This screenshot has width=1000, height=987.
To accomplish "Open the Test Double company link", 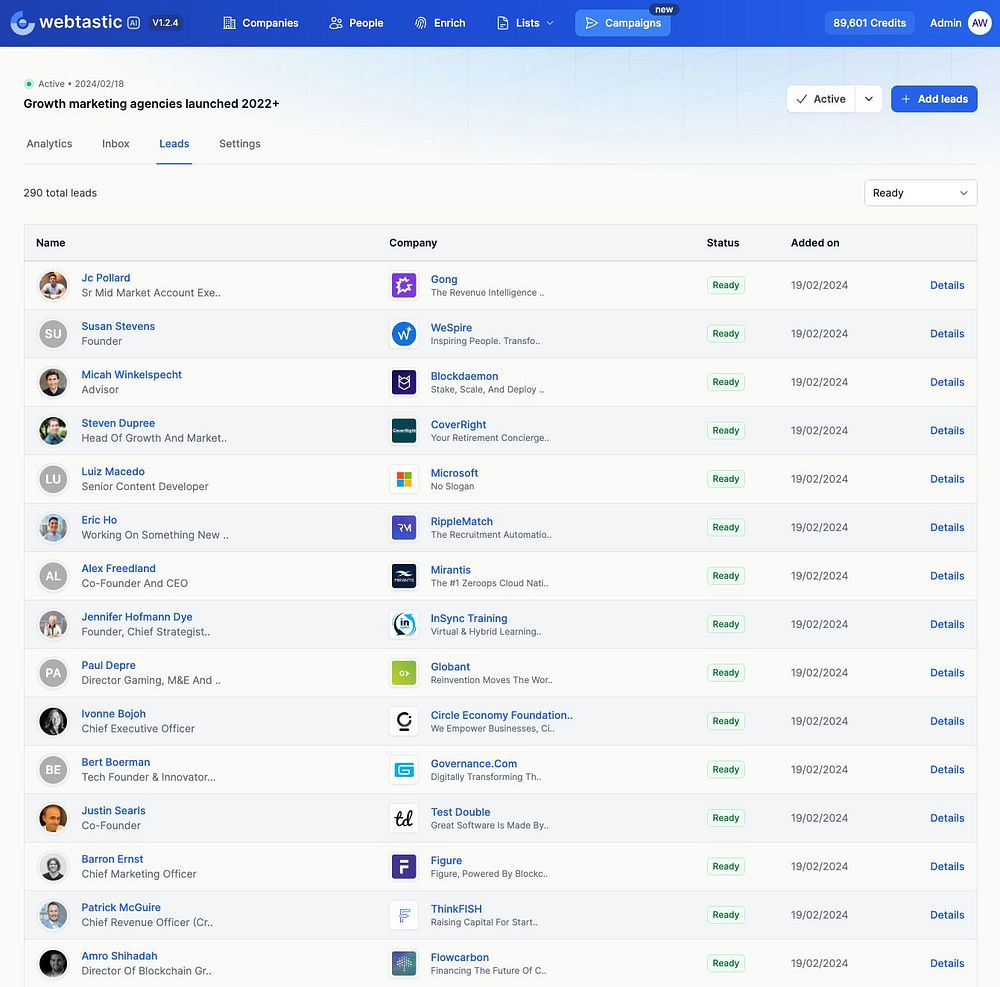I will click(x=460, y=812).
